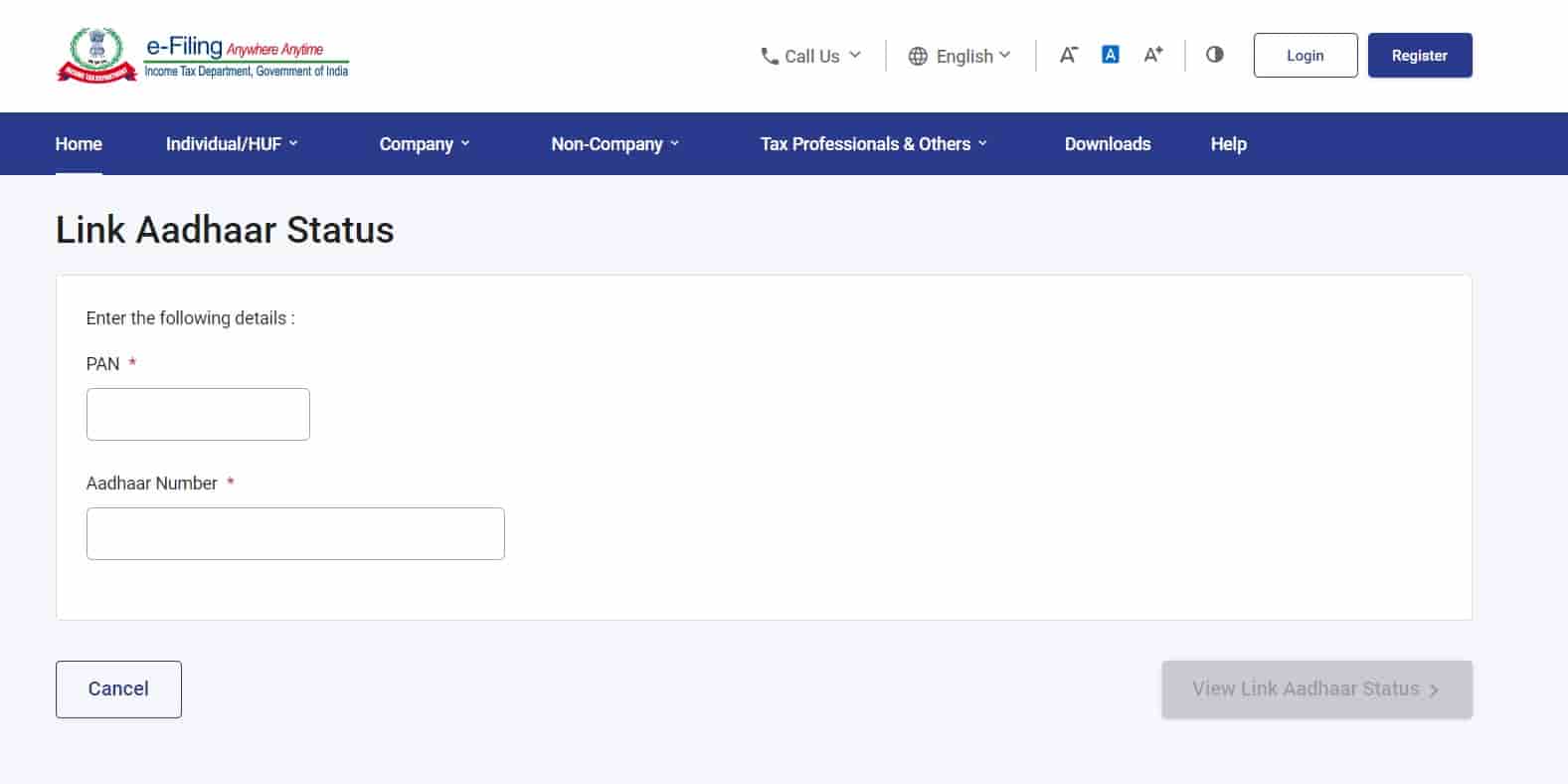Click the 'Enter the following details :' text
This screenshot has height=784, width=1568.
191,318
